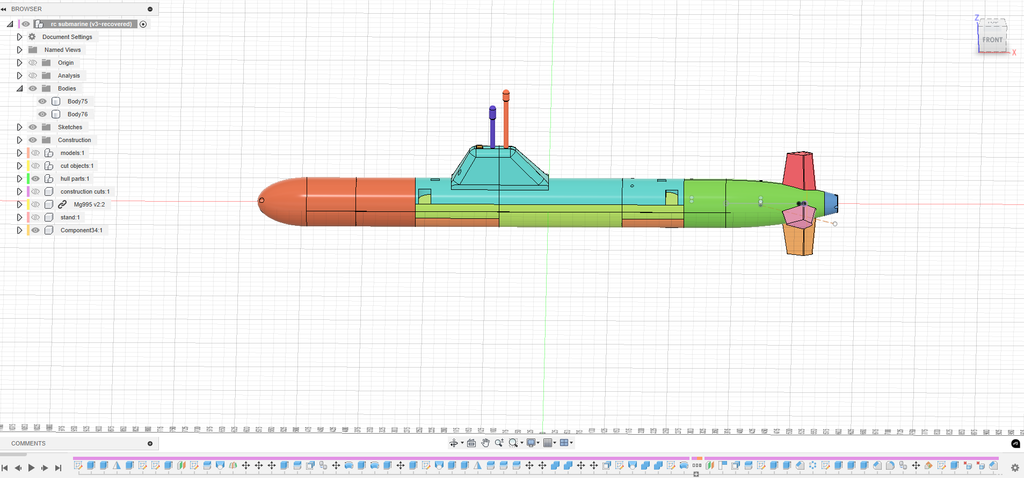
Task: Click the Viewports layout icon
Action: 564,443
